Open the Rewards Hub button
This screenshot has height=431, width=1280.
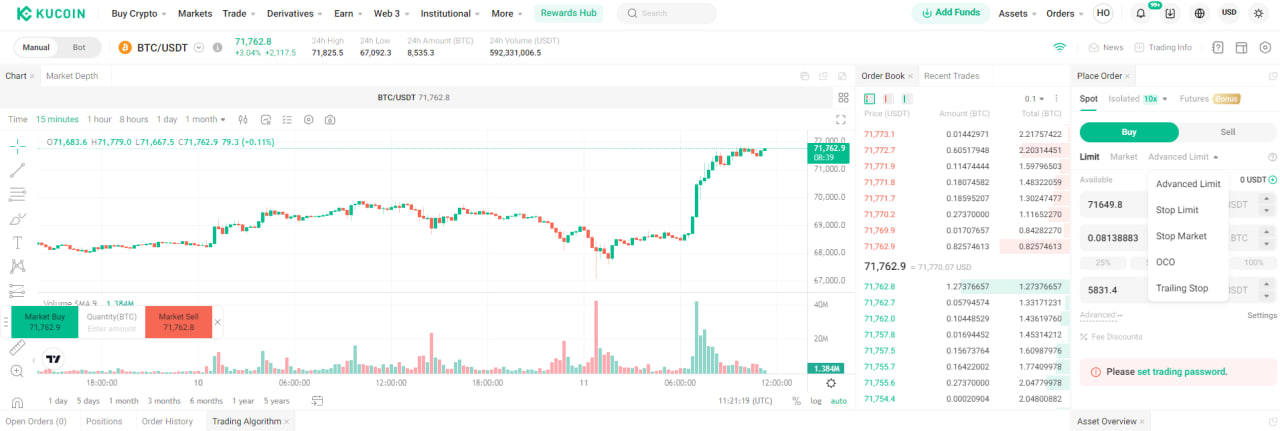click(569, 13)
